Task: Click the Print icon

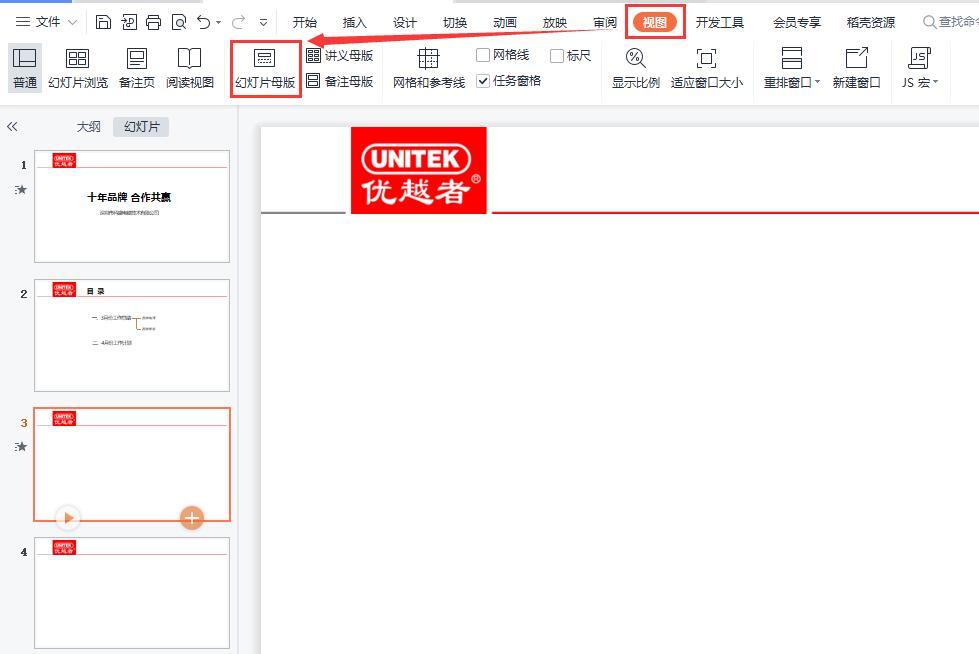Action: pos(153,22)
